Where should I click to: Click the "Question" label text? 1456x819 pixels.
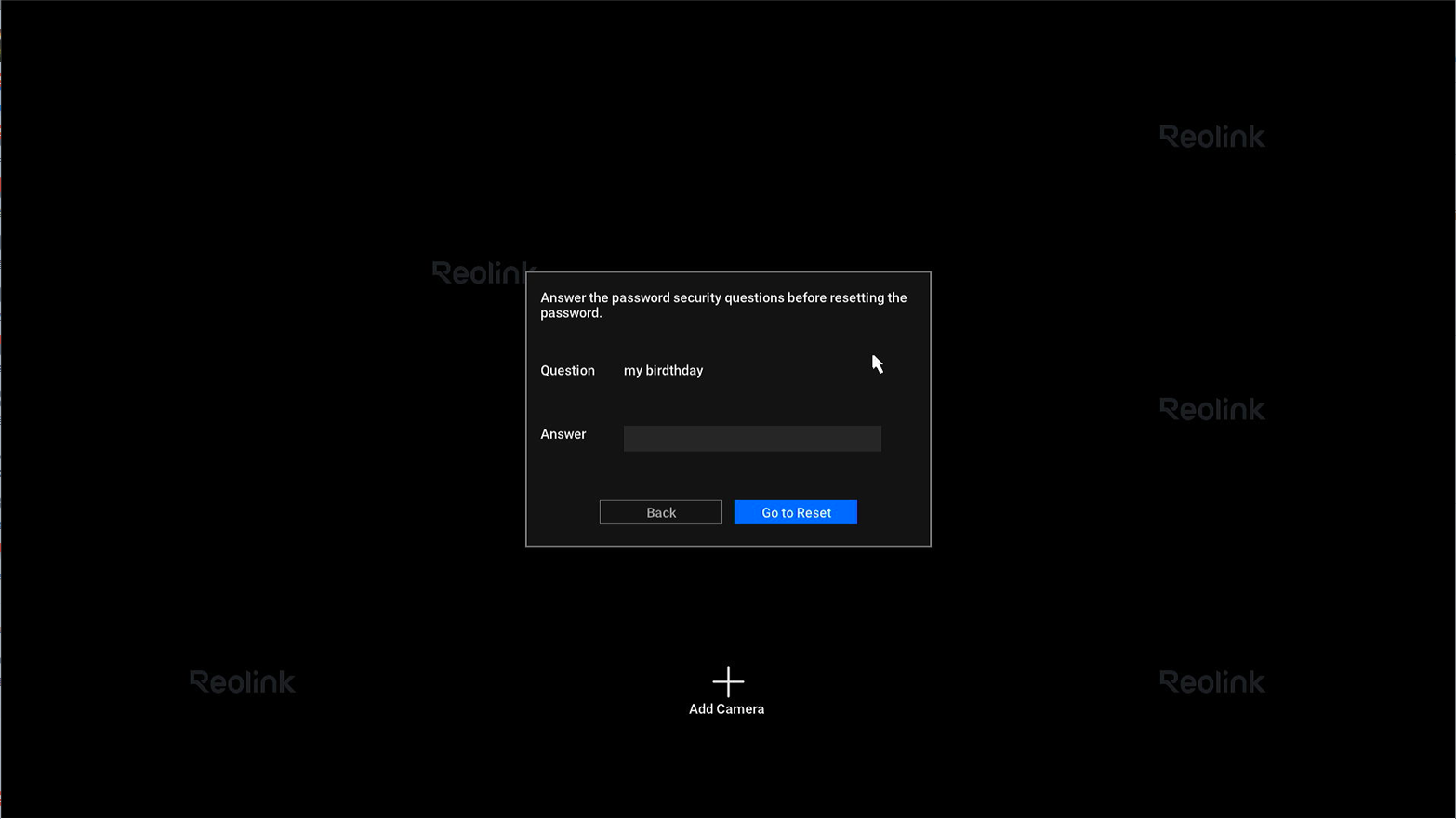click(x=567, y=370)
